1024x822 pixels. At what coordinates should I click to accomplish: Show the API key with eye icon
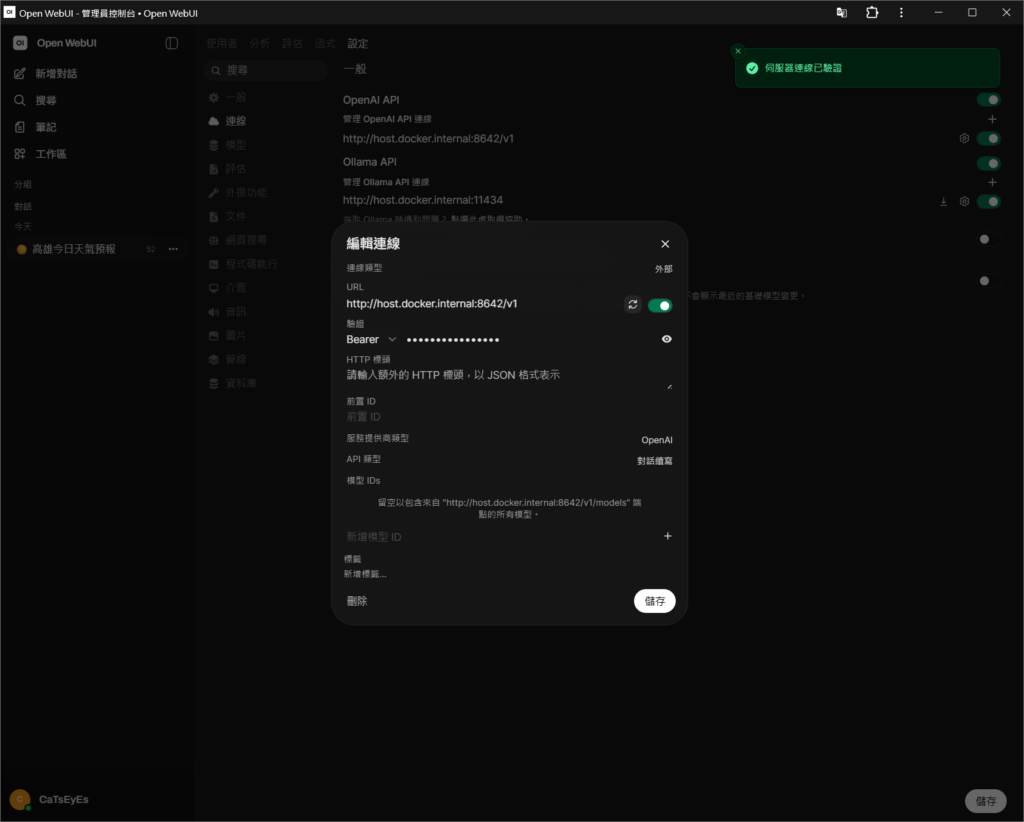tap(666, 339)
